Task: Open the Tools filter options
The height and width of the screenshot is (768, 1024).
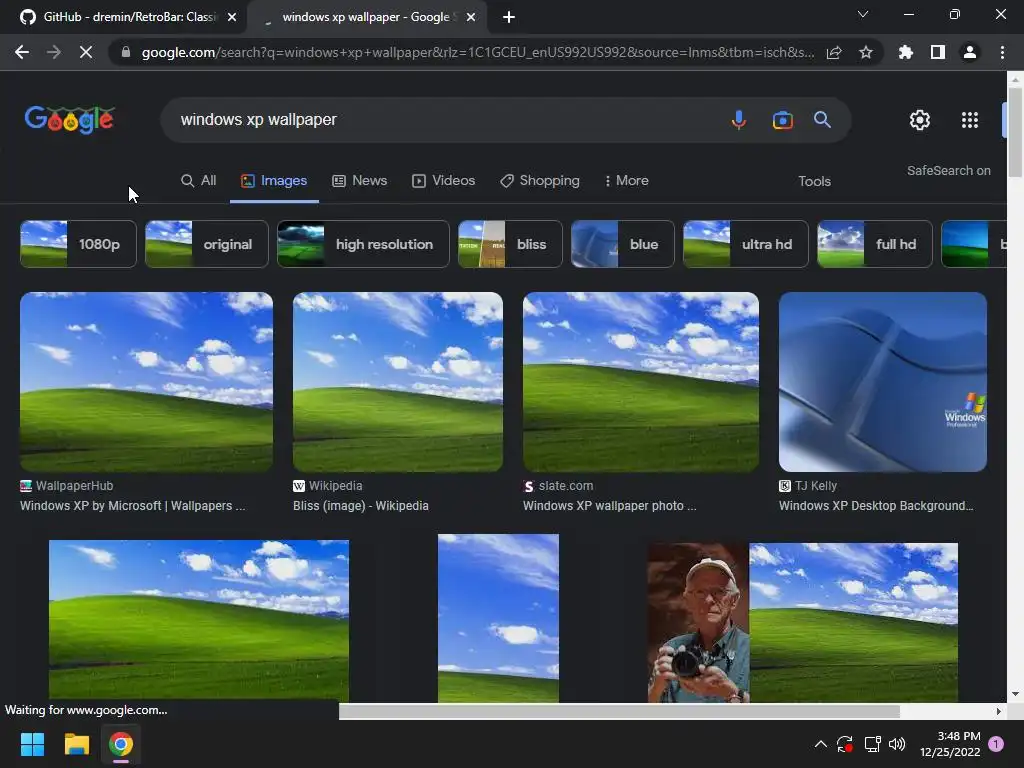Action: (814, 182)
